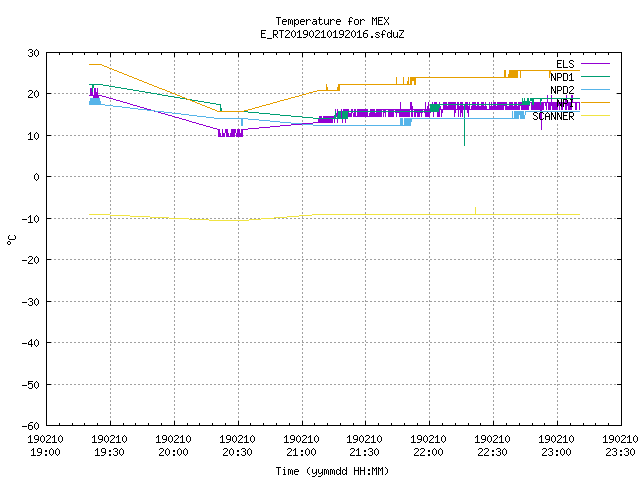Select the filename text E_RT20190210192016.sfduZ
640x480 pixels.
coord(332,34)
